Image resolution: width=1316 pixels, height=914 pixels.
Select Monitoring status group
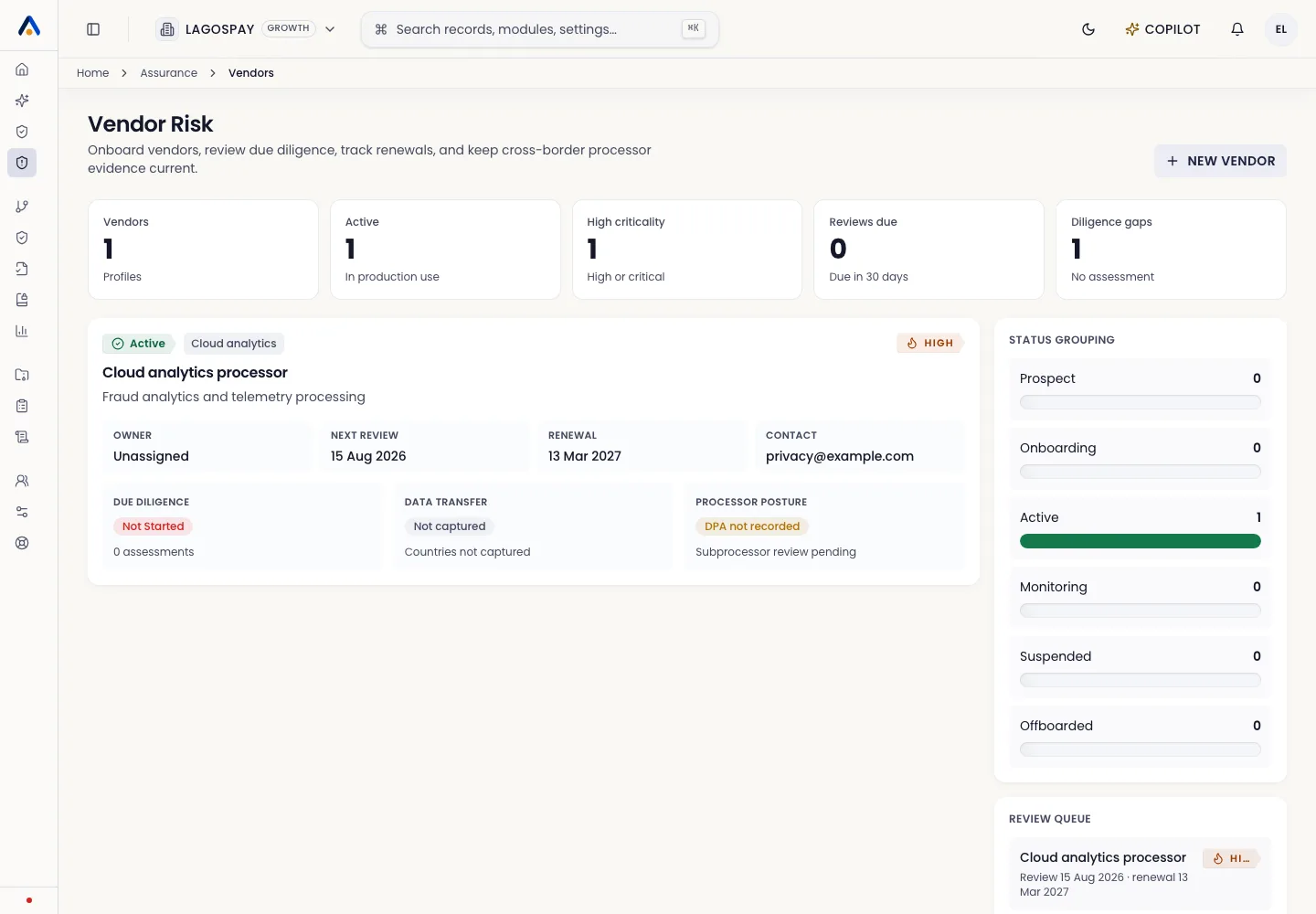click(x=1141, y=598)
